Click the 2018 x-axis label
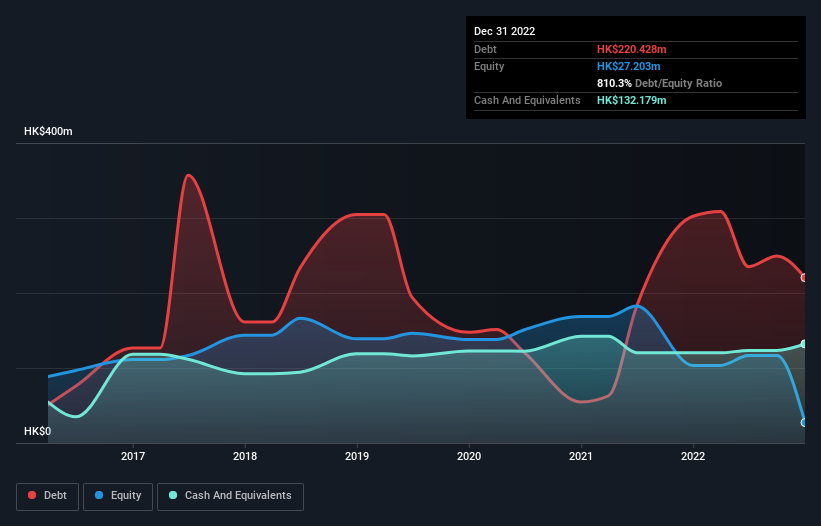 pos(245,456)
